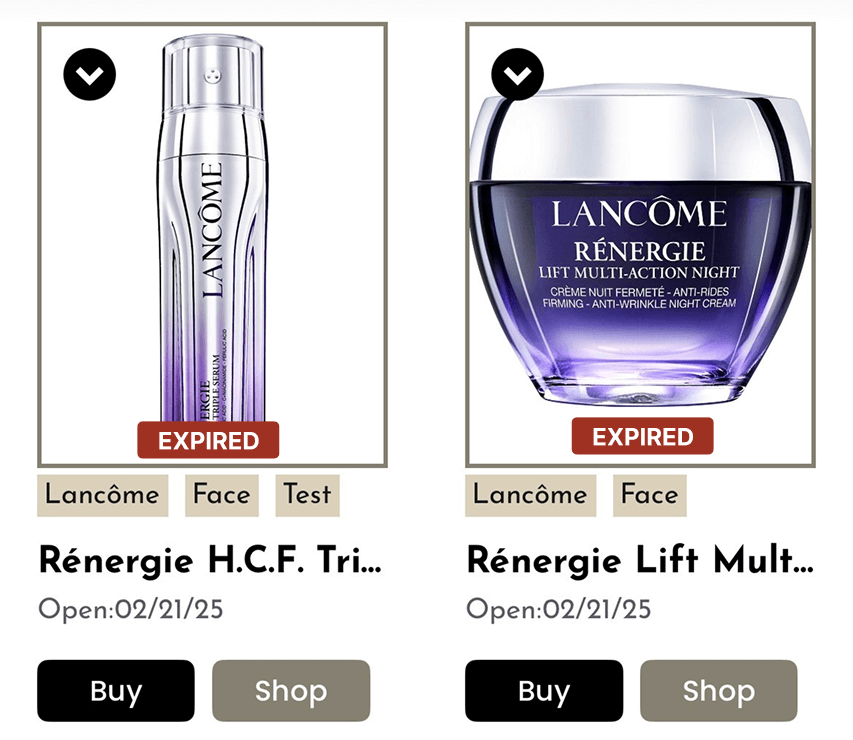
Task: Open the Rénergie Lift Mult... product title
Action: tap(640, 560)
